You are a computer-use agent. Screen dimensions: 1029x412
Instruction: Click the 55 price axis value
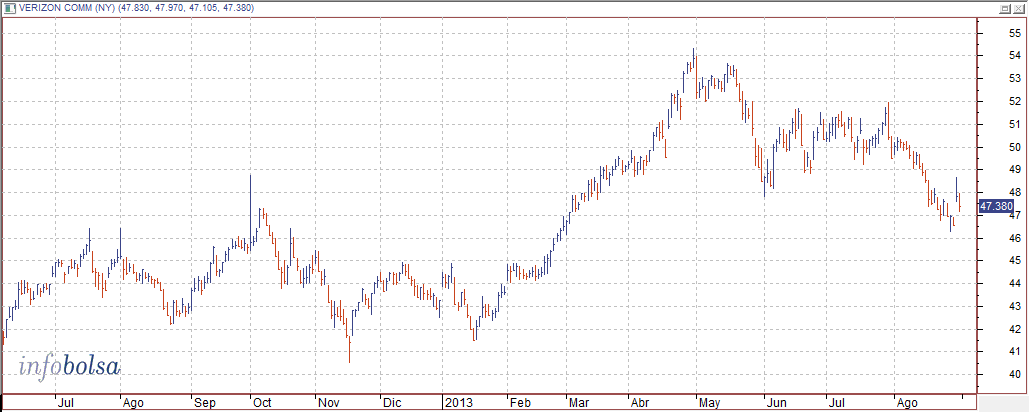pyautogui.click(x=1015, y=33)
